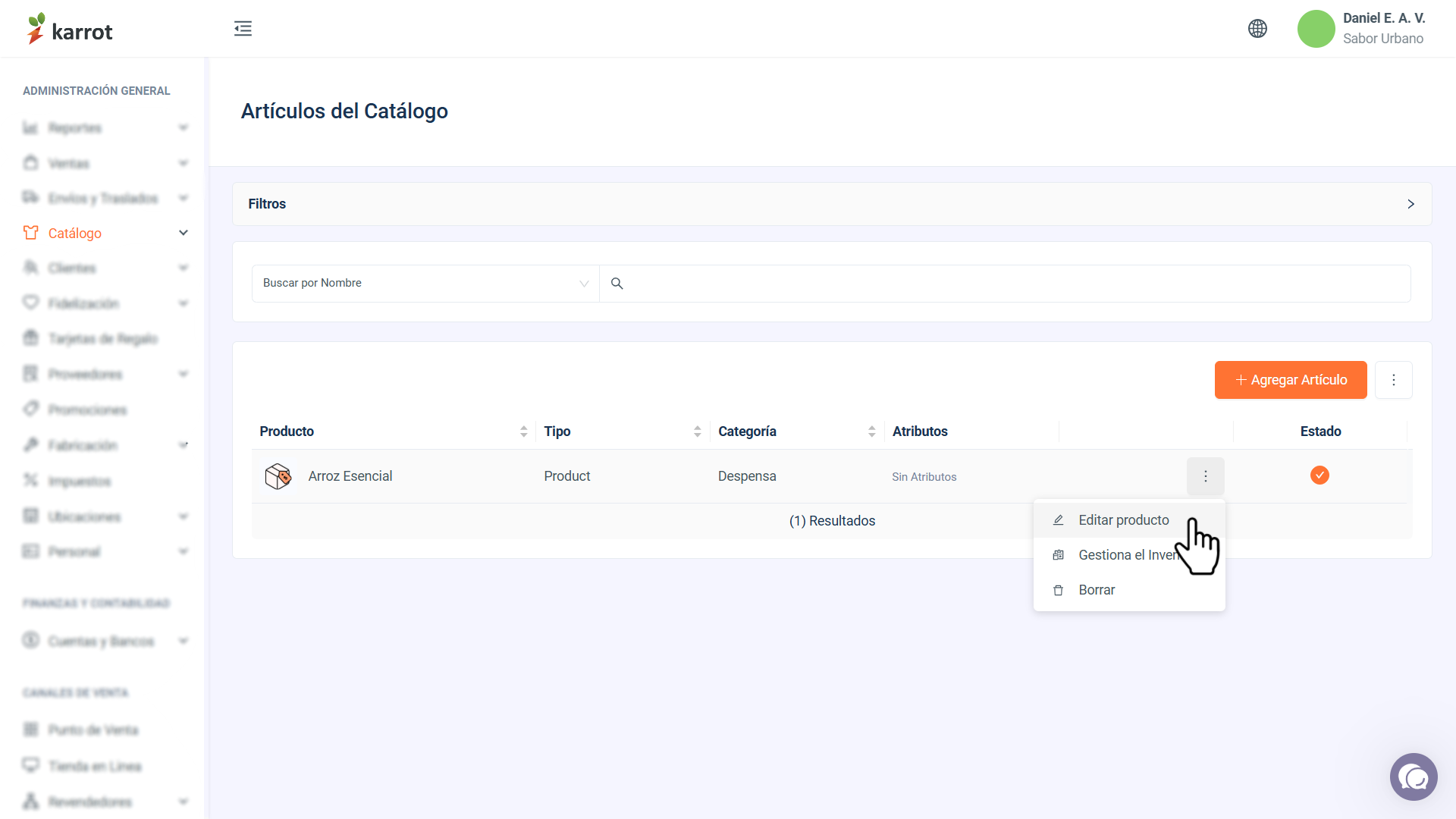The height and width of the screenshot is (819, 1456).
Task: Expand the Cuentas y Bancos arrow
Action: point(183,641)
